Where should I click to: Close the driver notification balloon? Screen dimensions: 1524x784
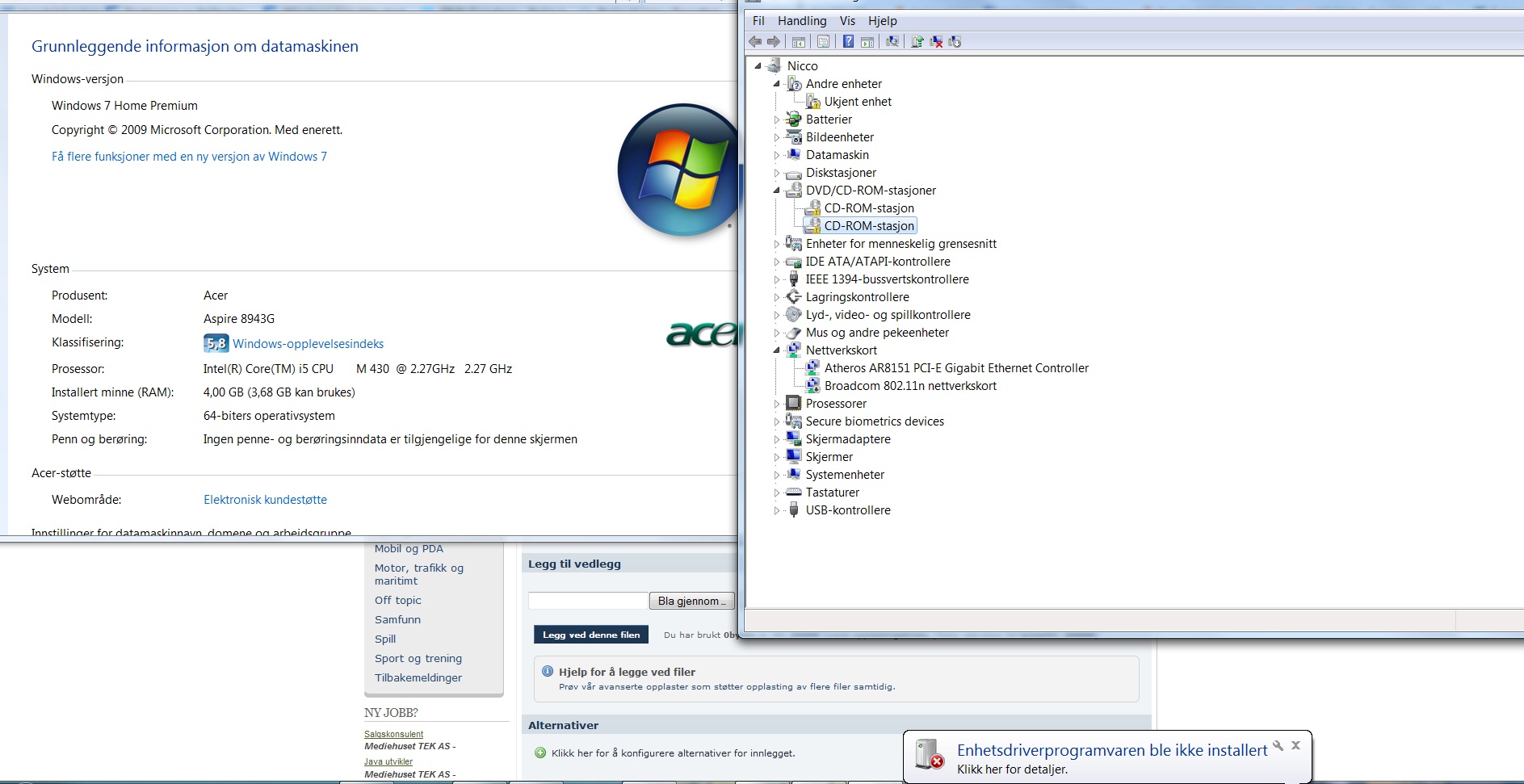tap(1295, 745)
